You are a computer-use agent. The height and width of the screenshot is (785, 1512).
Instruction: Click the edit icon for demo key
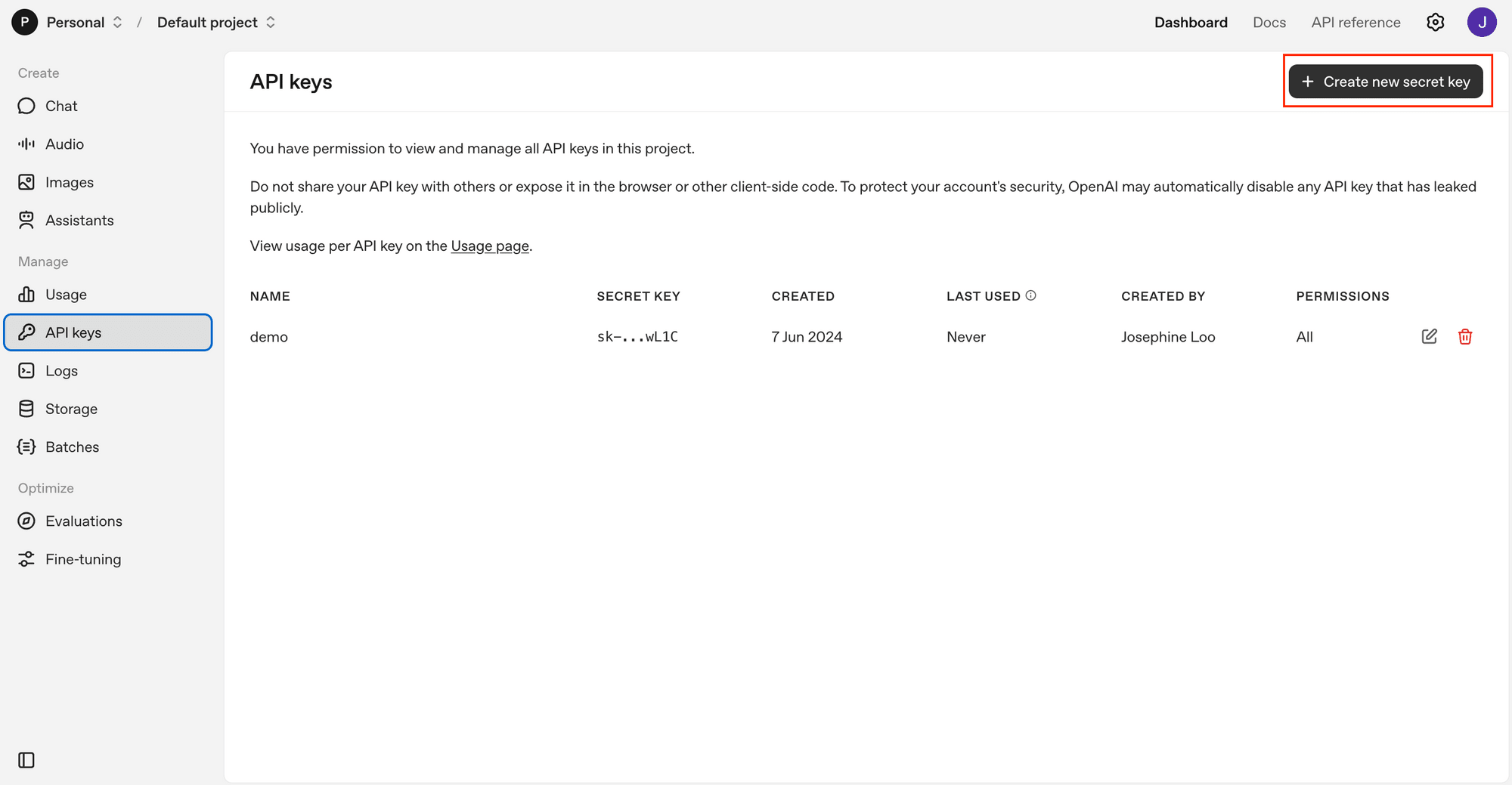pyautogui.click(x=1429, y=337)
